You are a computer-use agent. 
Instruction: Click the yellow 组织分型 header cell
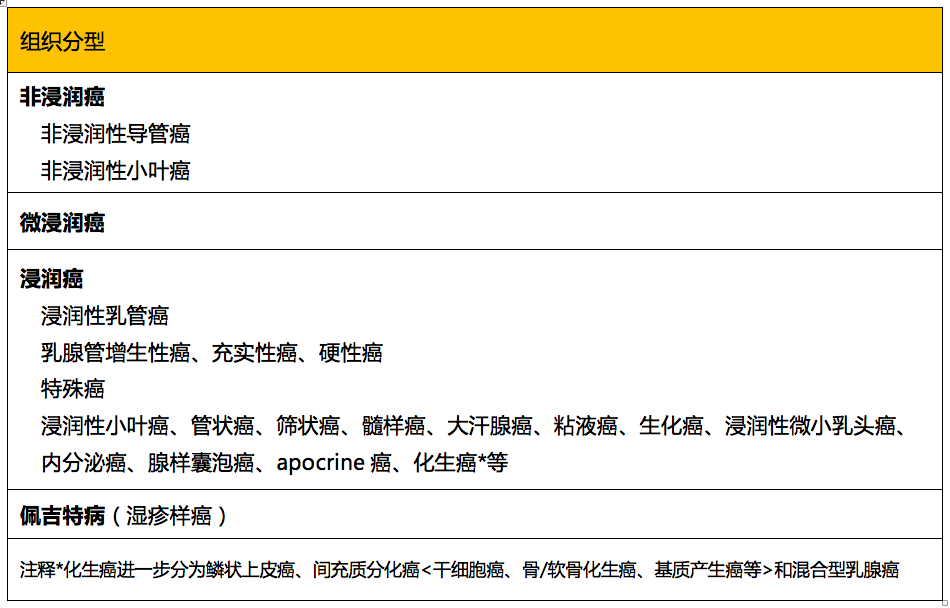63,41
